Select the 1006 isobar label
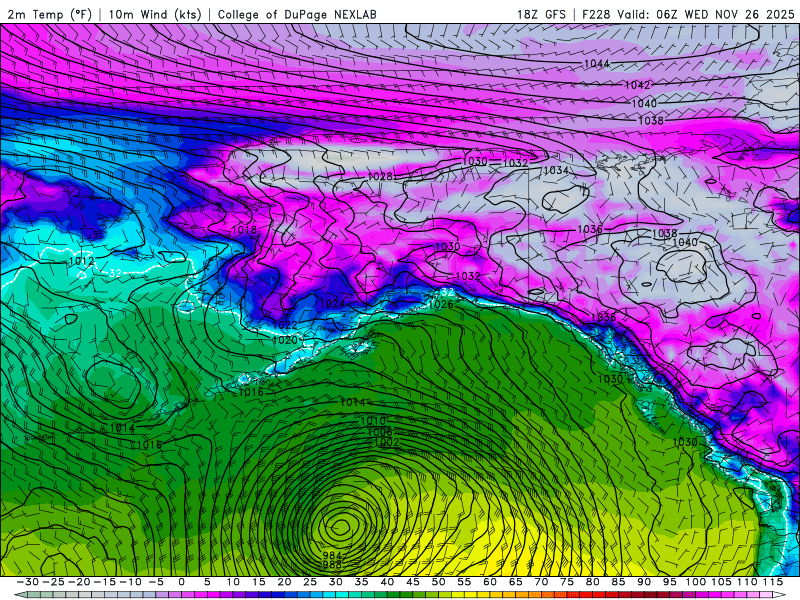Viewport: 800px width, 600px height. click(380, 432)
